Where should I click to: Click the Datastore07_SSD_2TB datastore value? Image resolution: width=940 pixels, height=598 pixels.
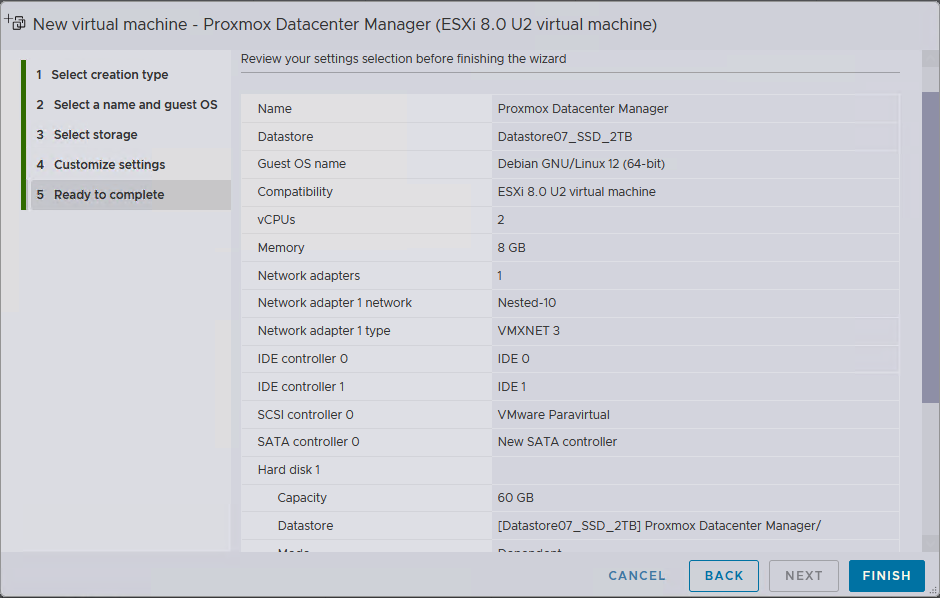(x=564, y=136)
